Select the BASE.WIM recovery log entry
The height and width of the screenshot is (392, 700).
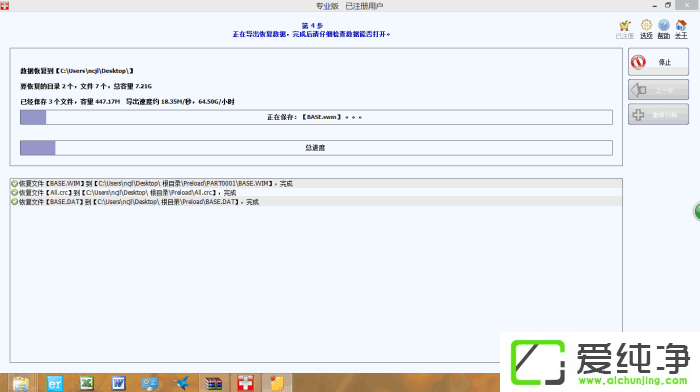click(316, 183)
